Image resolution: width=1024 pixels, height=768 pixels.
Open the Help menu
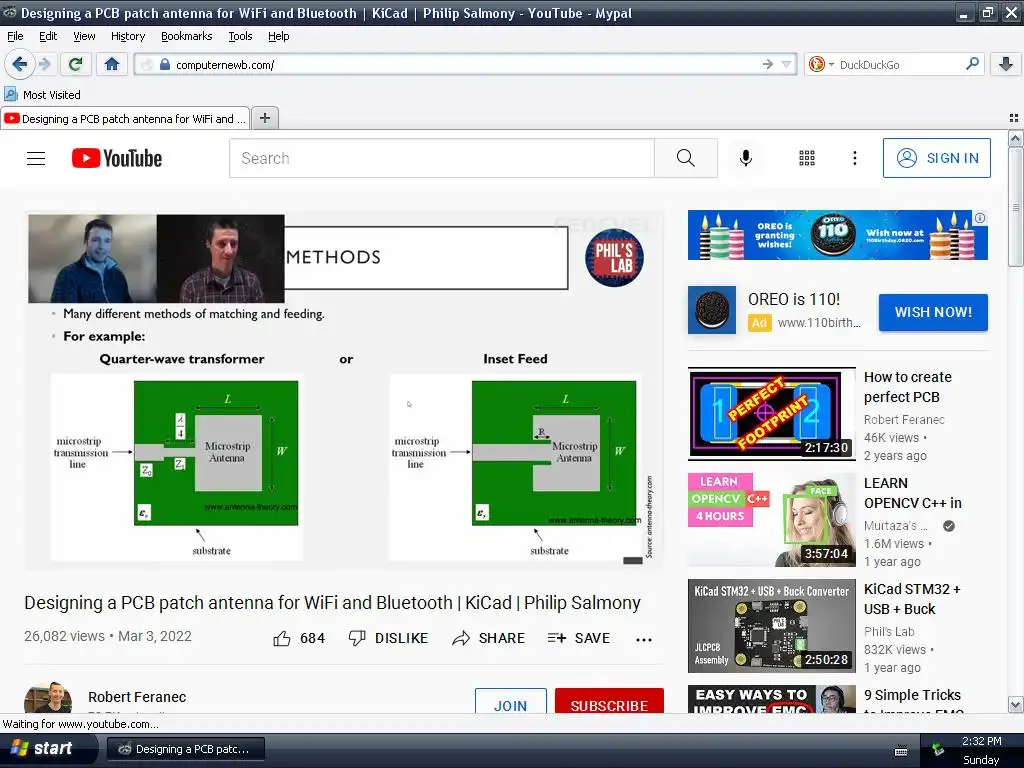click(x=278, y=36)
